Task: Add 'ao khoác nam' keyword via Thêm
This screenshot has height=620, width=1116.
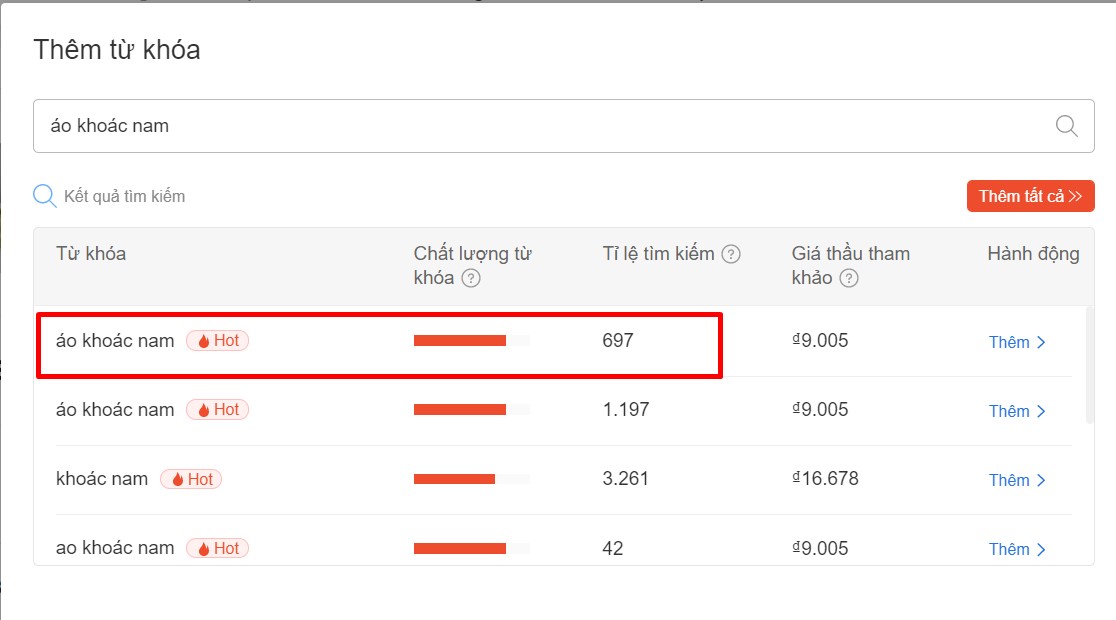Action: point(1017,549)
